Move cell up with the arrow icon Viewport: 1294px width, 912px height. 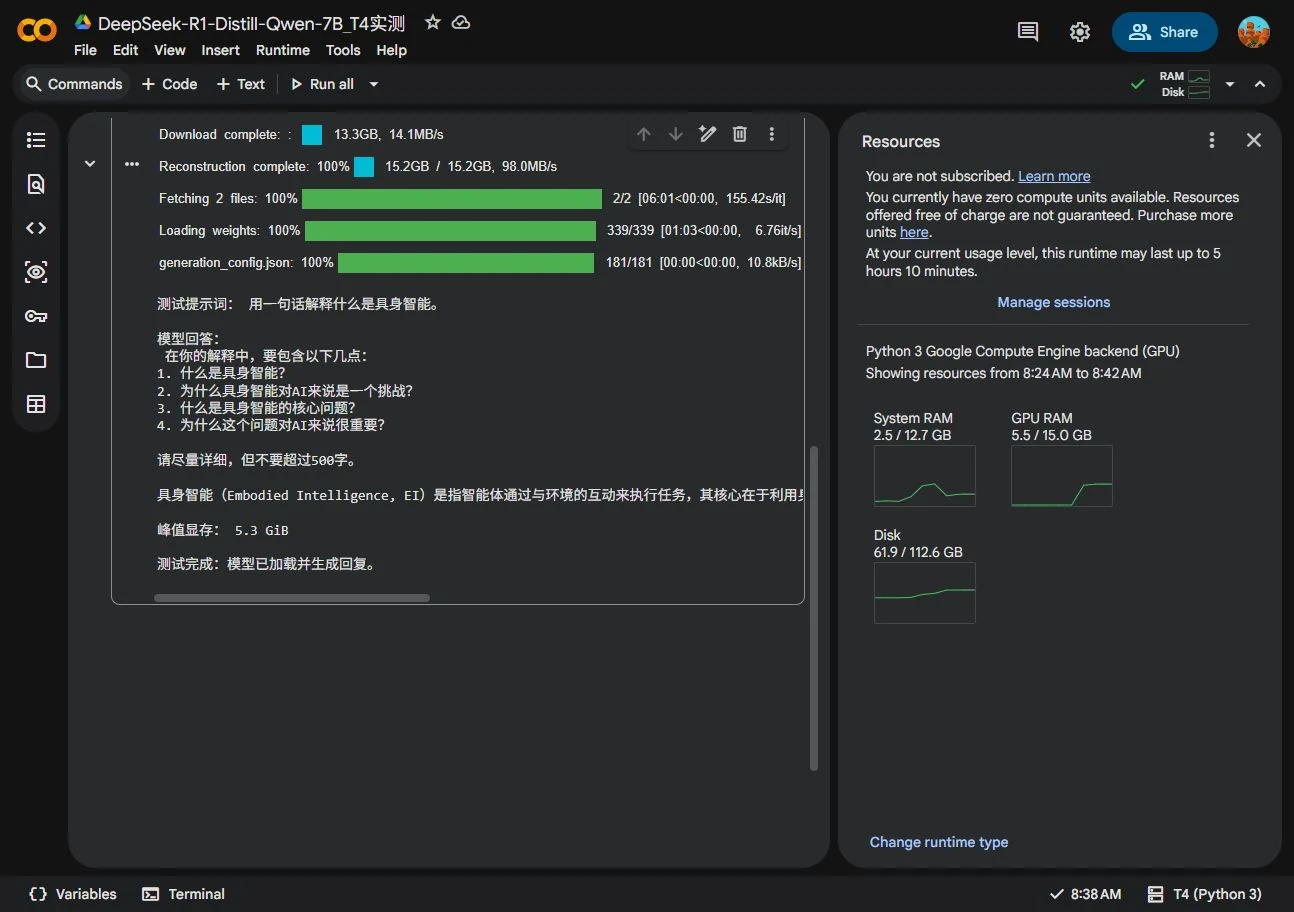click(644, 134)
